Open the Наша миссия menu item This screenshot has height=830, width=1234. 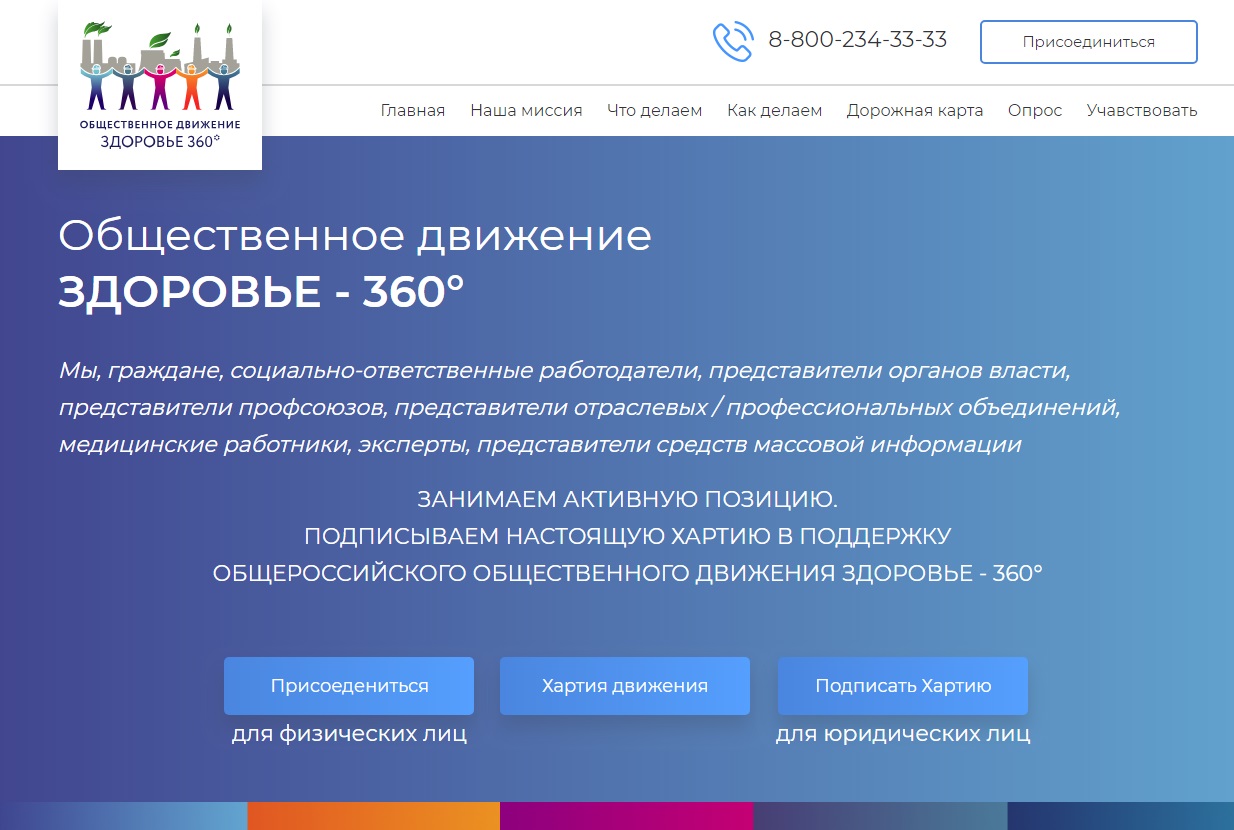pyautogui.click(x=526, y=110)
